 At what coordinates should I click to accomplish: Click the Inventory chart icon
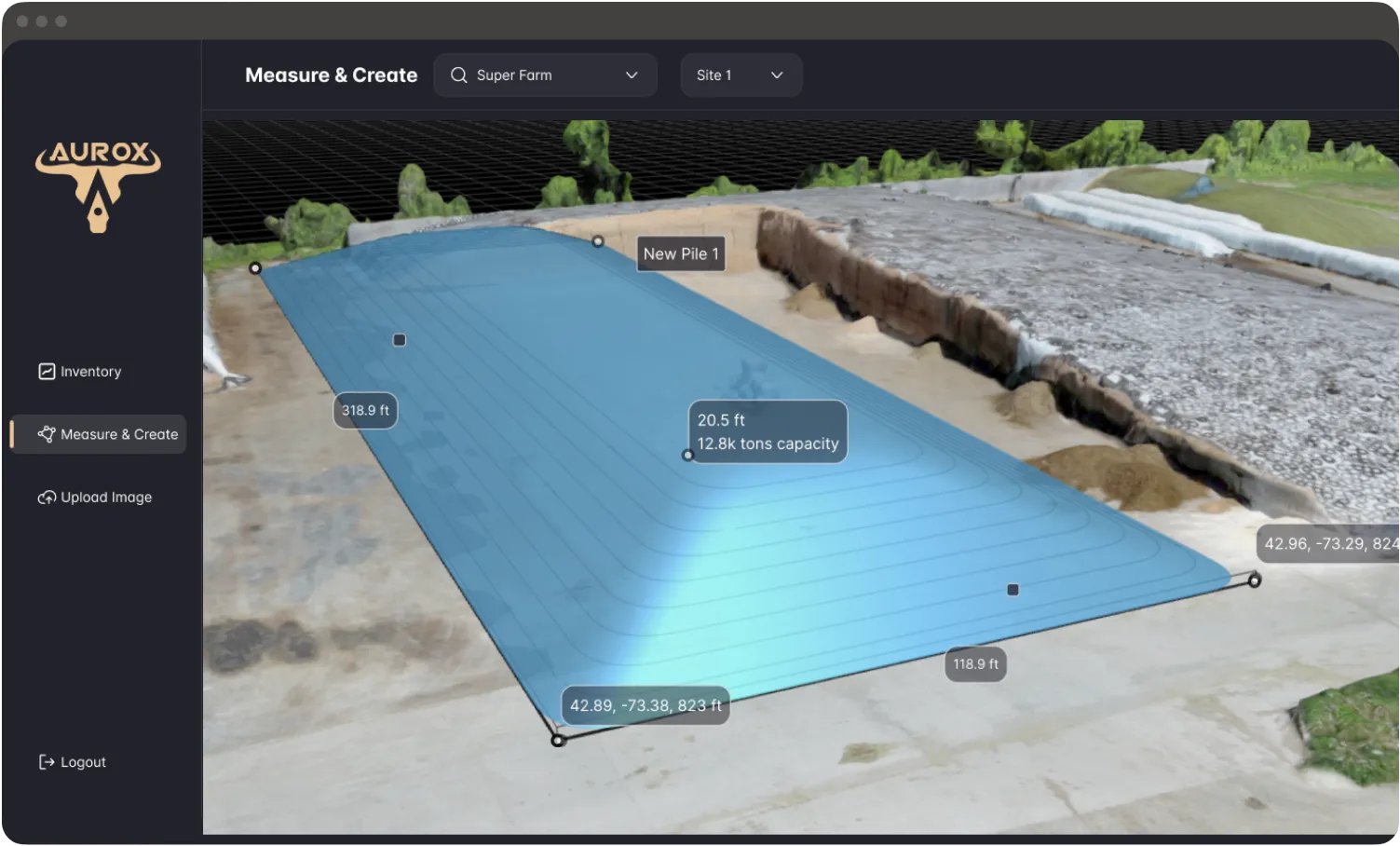click(47, 372)
